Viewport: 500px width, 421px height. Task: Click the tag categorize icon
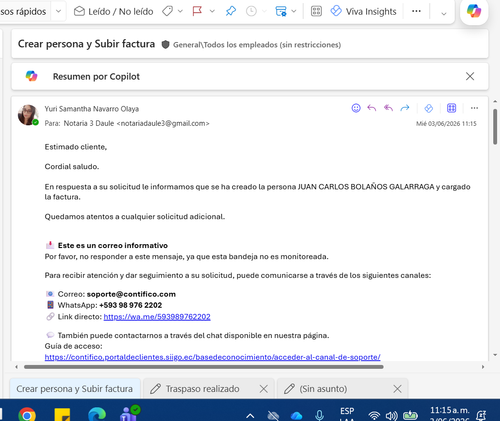pyautogui.click(x=168, y=11)
